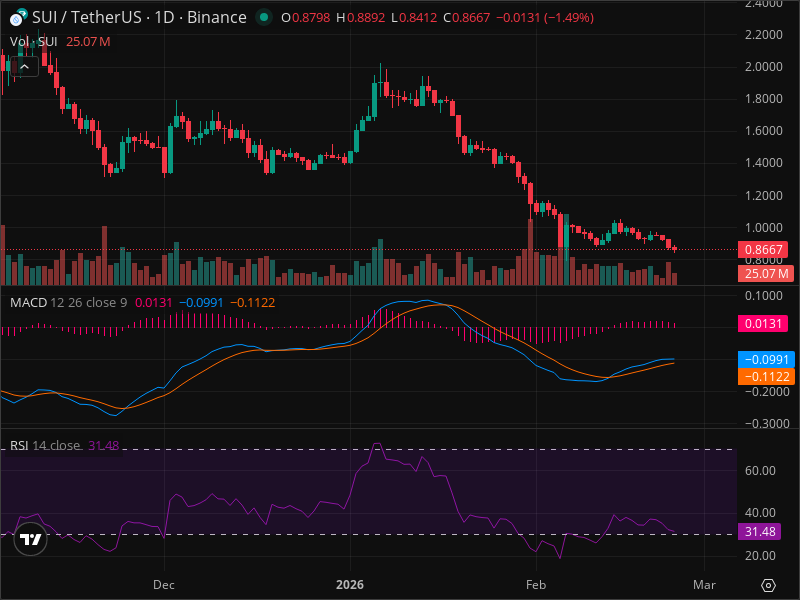Image resolution: width=800 pixels, height=600 pixels.
Task: Open the TradingView logo button
Action: [30, 539]
